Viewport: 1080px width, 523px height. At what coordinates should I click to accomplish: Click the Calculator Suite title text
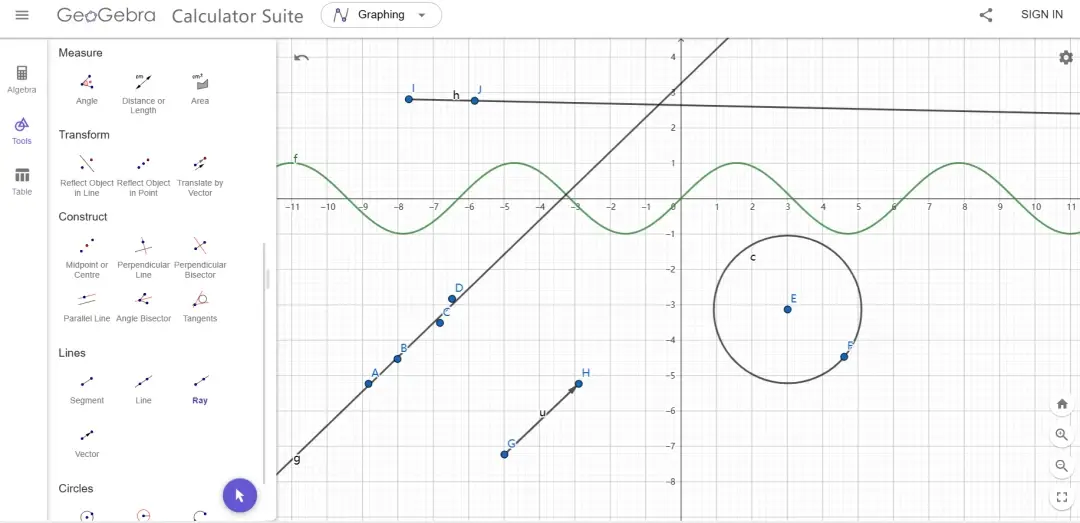coord(238,16)
